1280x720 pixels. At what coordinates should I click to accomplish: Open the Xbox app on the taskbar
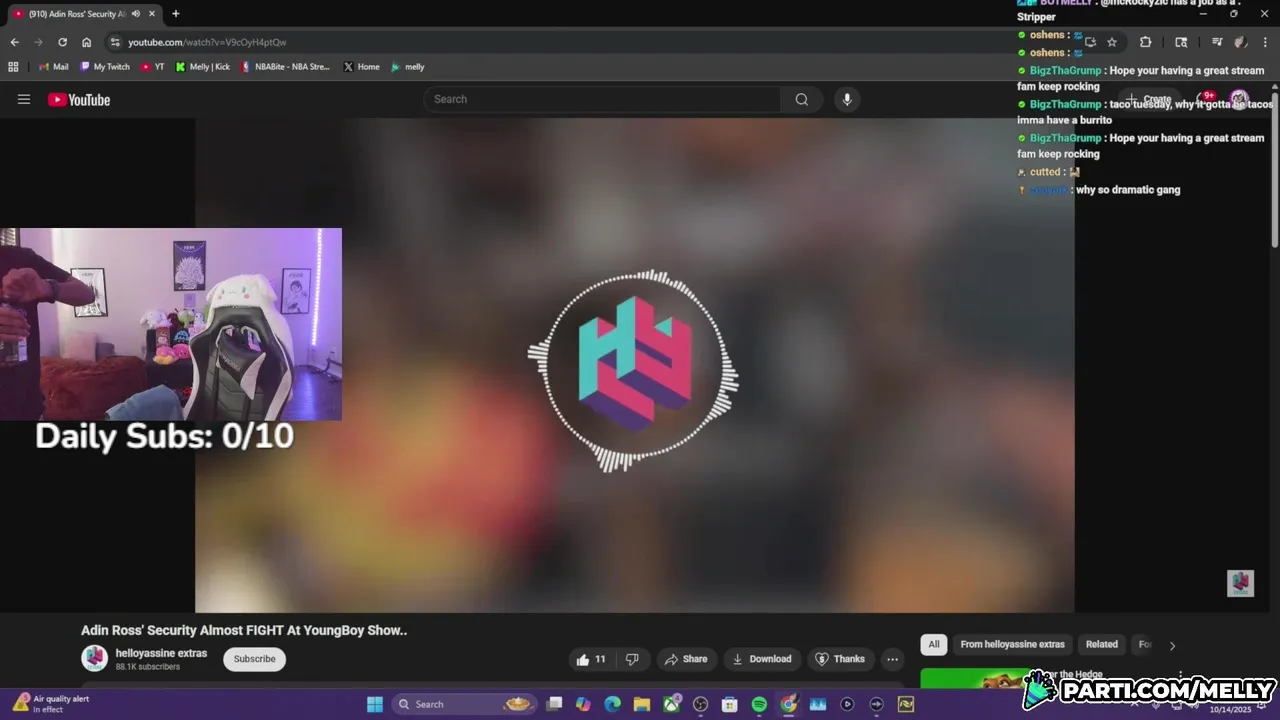point(671,704)
